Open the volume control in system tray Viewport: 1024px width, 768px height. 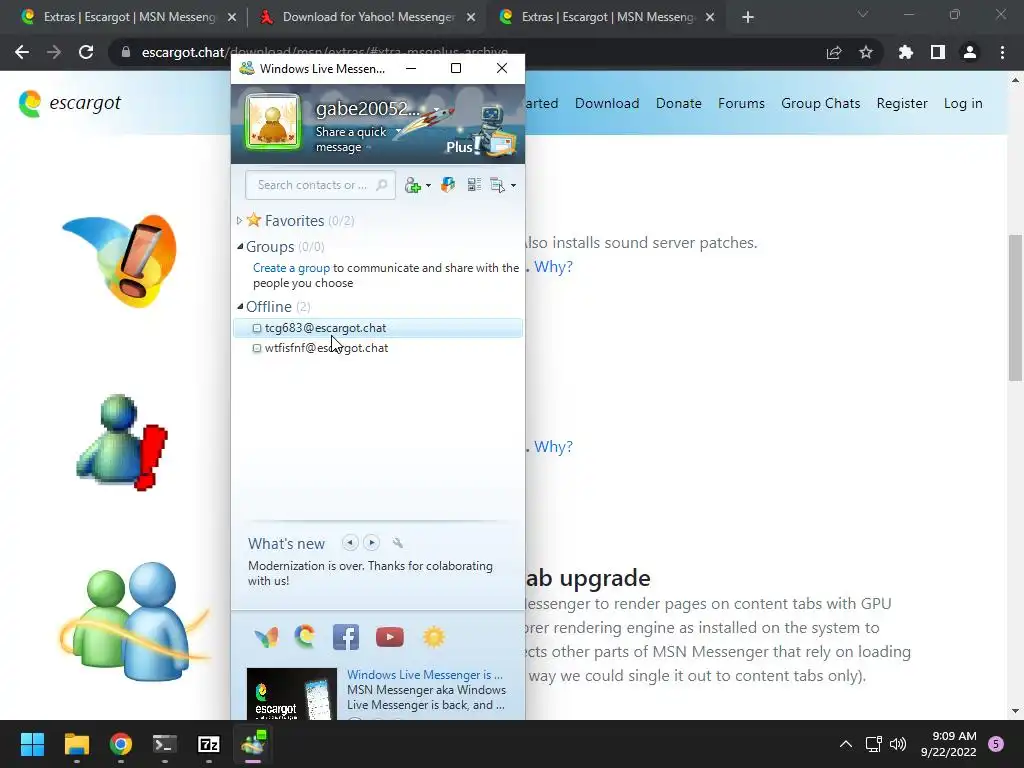point(898,744)
